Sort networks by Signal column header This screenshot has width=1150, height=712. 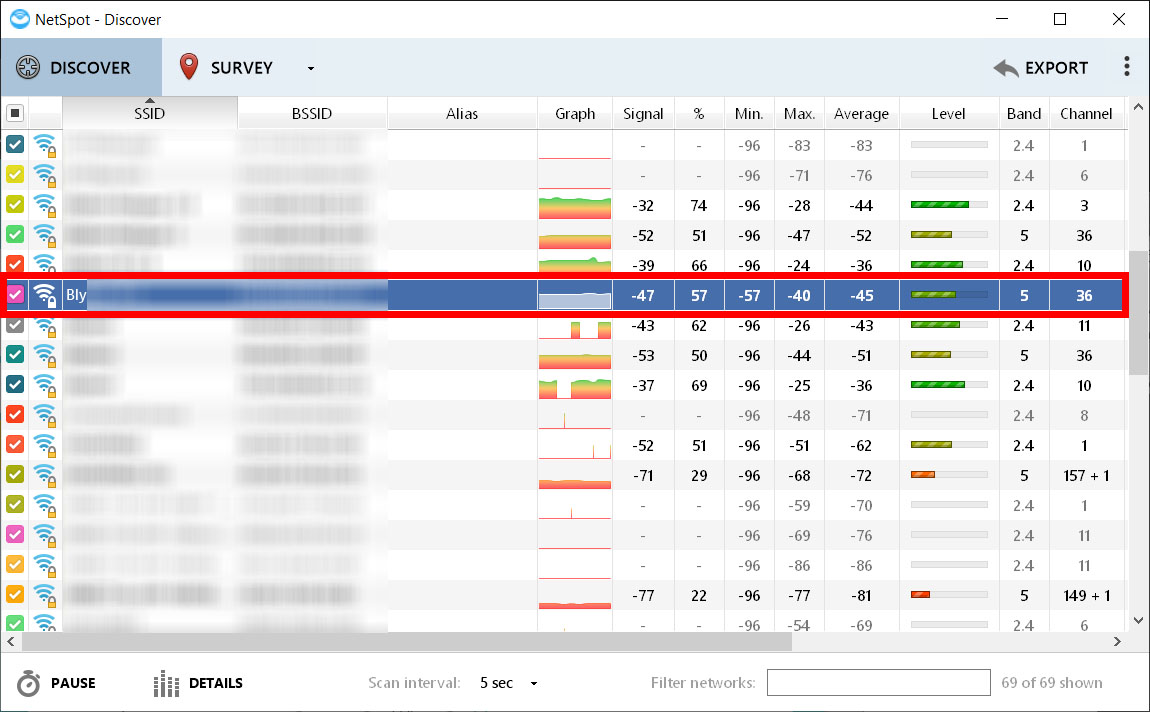pos(642,114)
